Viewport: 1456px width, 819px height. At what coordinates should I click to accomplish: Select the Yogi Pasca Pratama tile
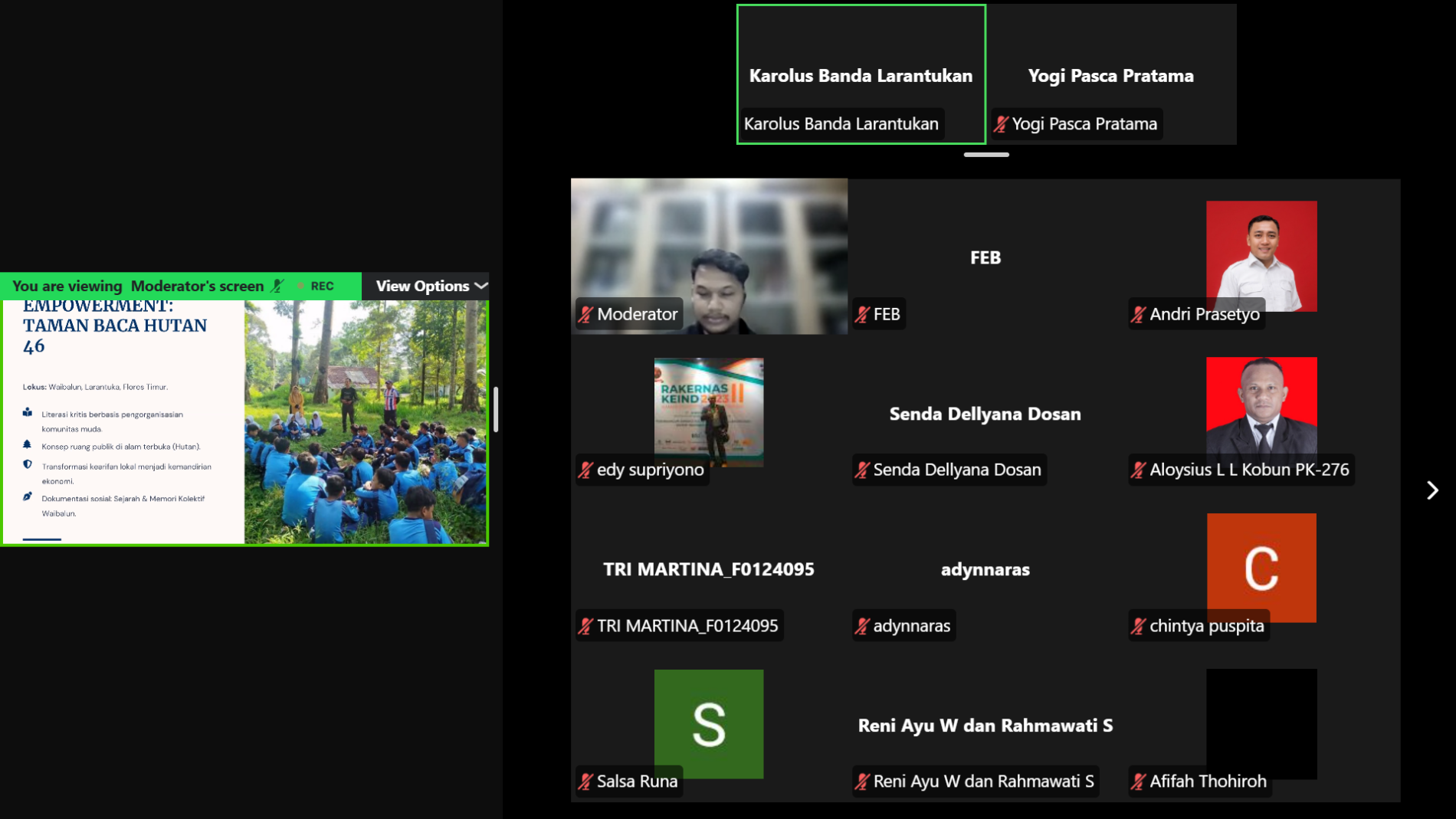1111,74
